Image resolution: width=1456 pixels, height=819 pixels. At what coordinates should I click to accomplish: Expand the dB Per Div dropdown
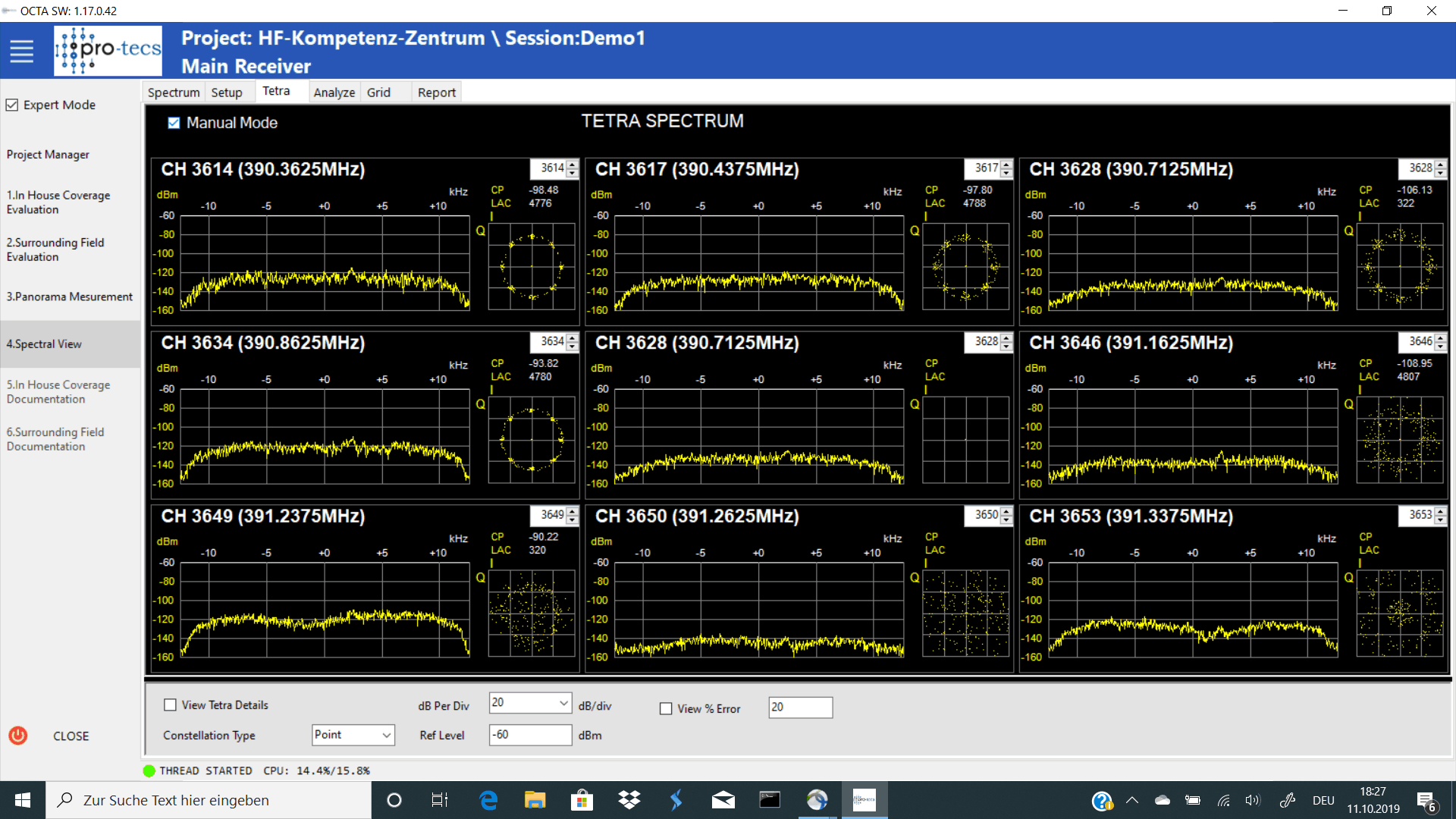pyautogui.click(x=563, y=703)
